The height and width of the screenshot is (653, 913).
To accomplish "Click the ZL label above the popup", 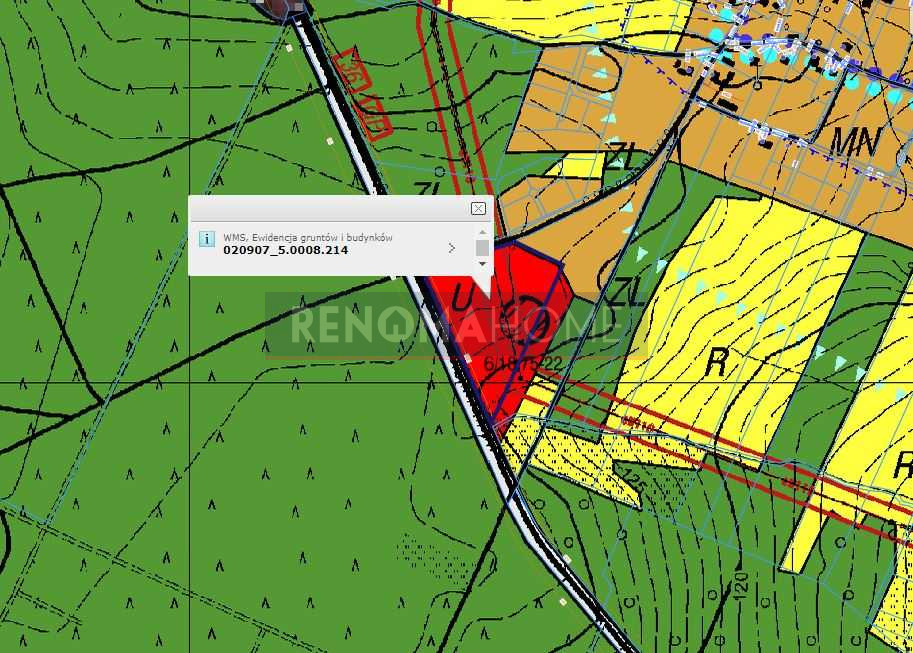I will [429, 190].
